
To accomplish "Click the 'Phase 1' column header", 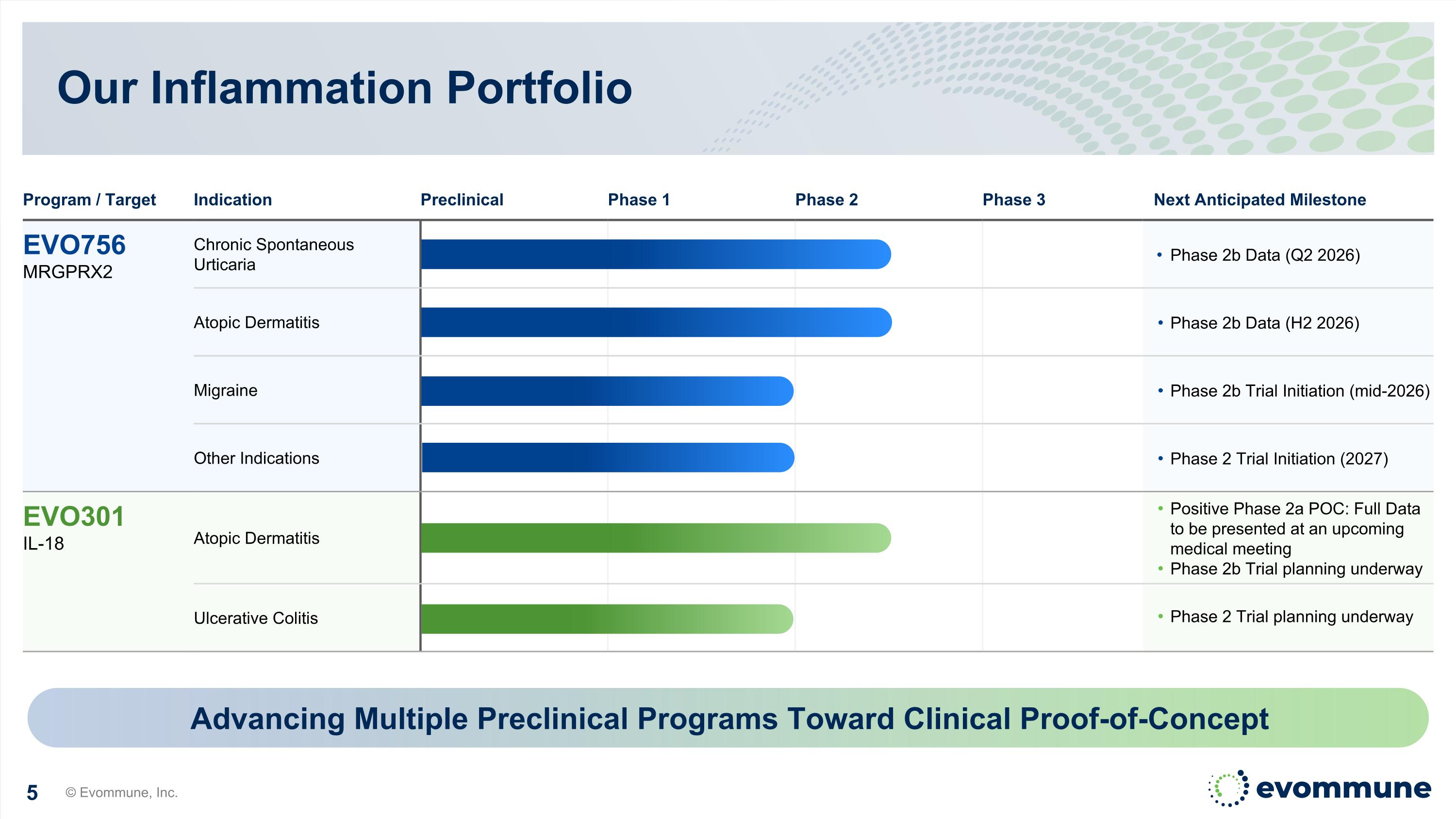I will pyautogui.click(x=639, y=200).
